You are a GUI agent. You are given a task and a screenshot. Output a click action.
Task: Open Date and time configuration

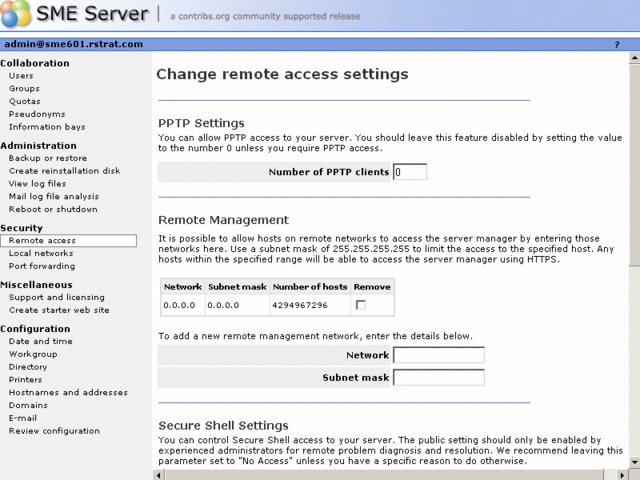coord(41,341)
